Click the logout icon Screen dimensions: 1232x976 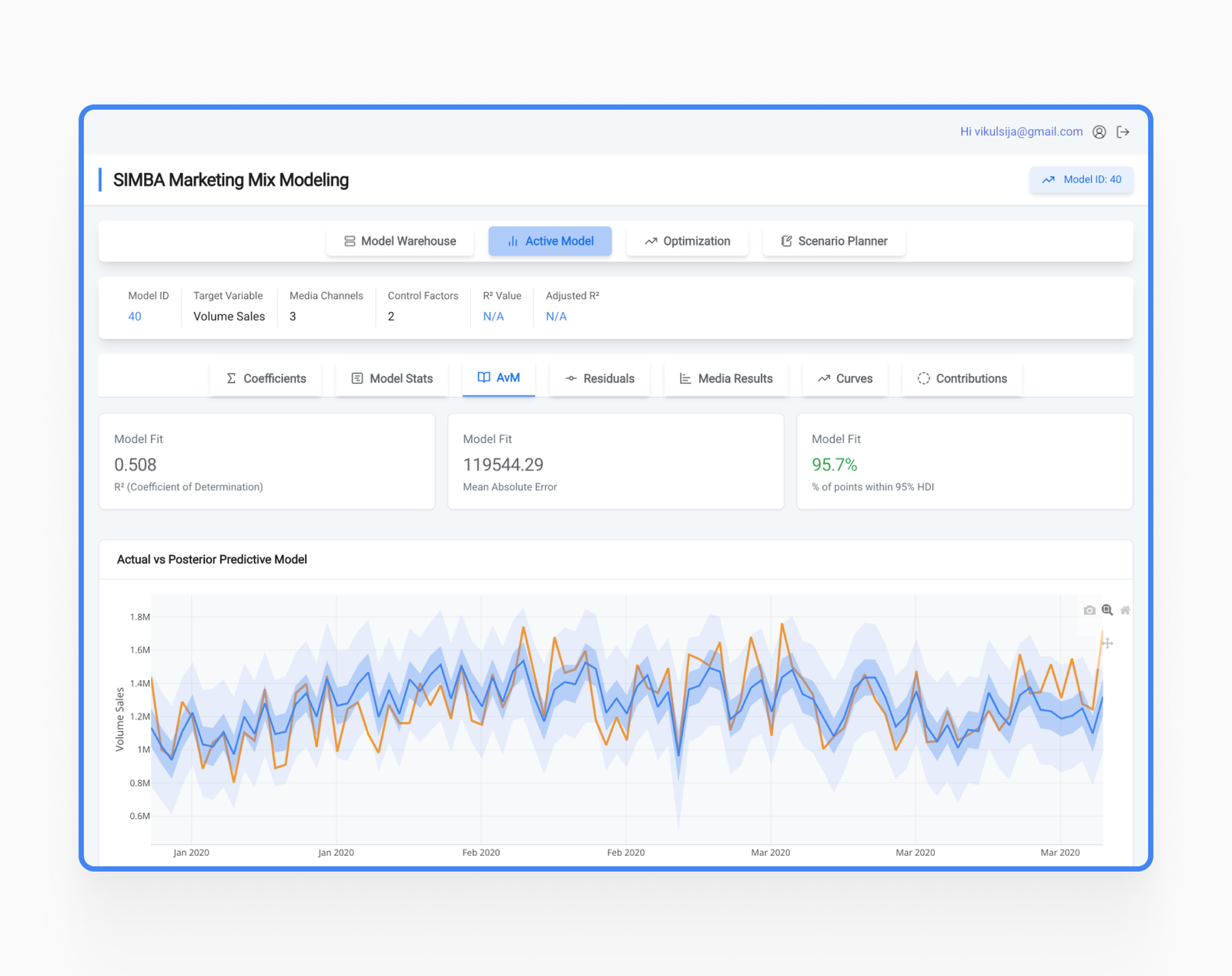(1123, 132)
